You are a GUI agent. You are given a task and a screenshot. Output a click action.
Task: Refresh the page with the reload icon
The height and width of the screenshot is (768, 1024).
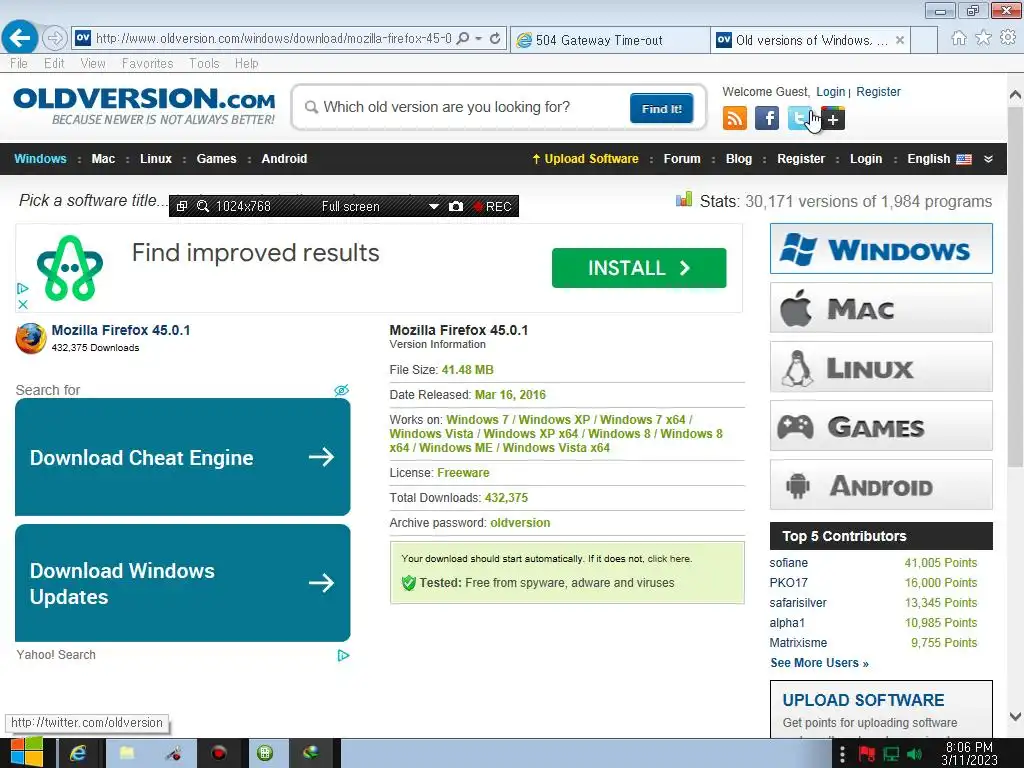pyautogui.click(x=495, y=39)
